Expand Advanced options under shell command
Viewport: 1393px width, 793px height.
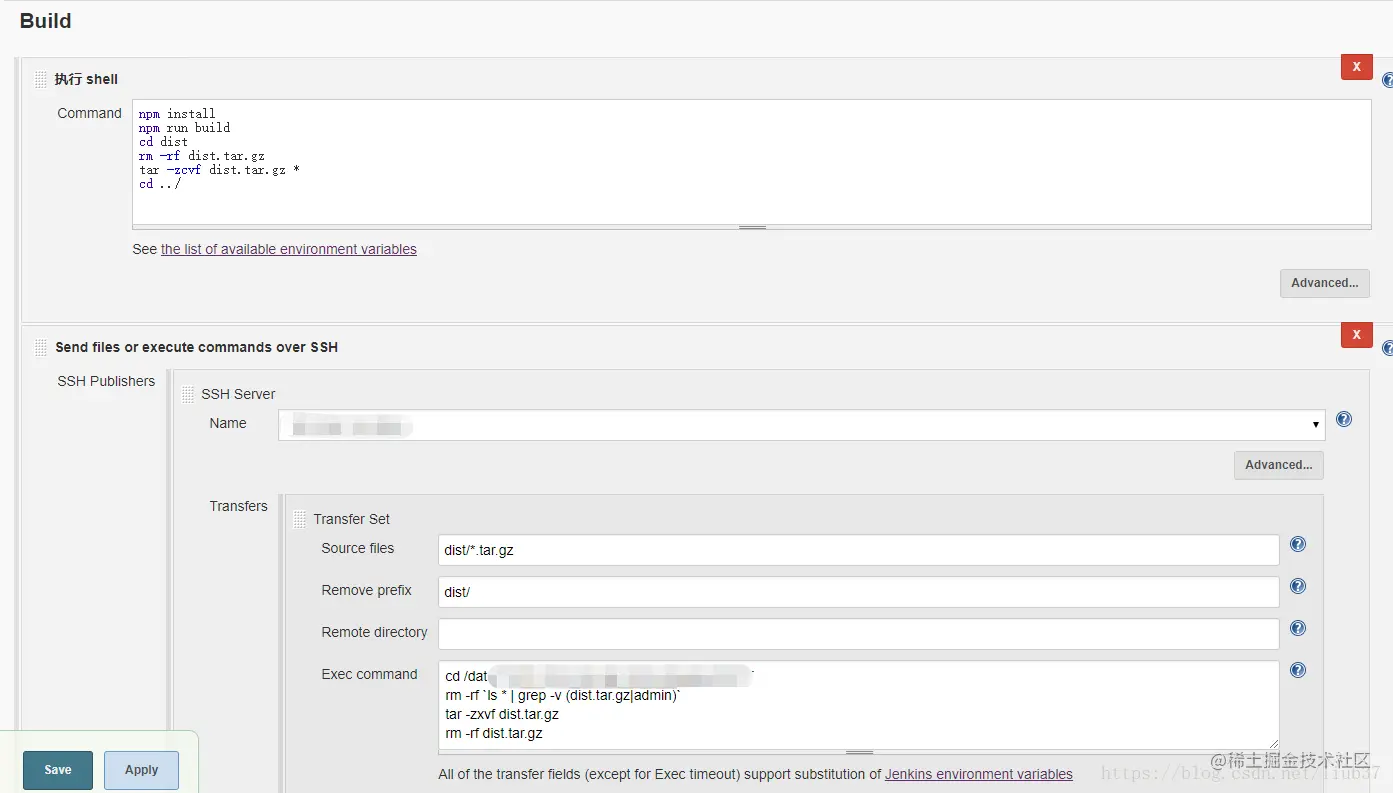point(1324,283)
